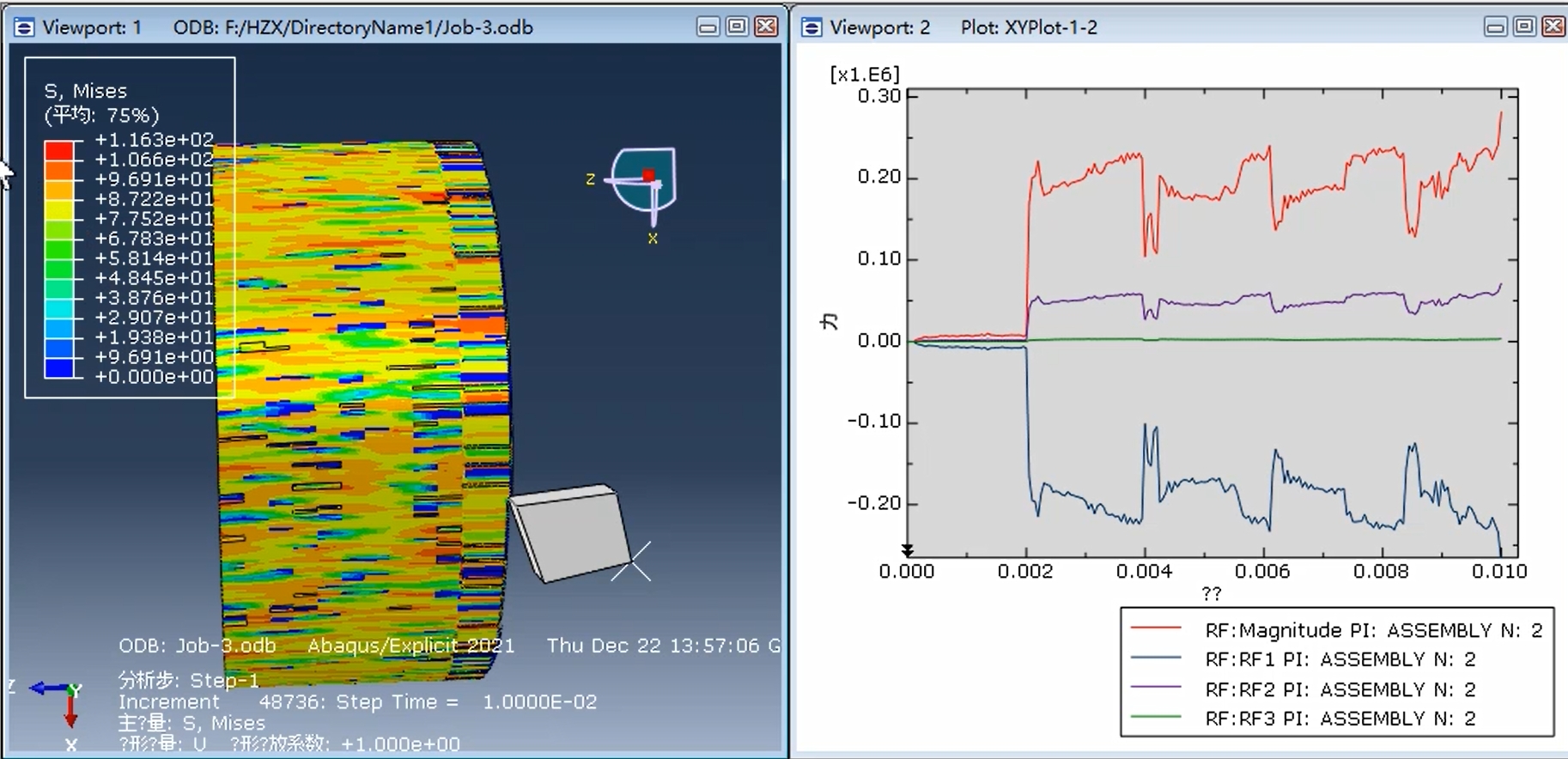The image size is (1568, 759).
Task: Click the Viewport 1 title bar icon
Action: [24, 27]
